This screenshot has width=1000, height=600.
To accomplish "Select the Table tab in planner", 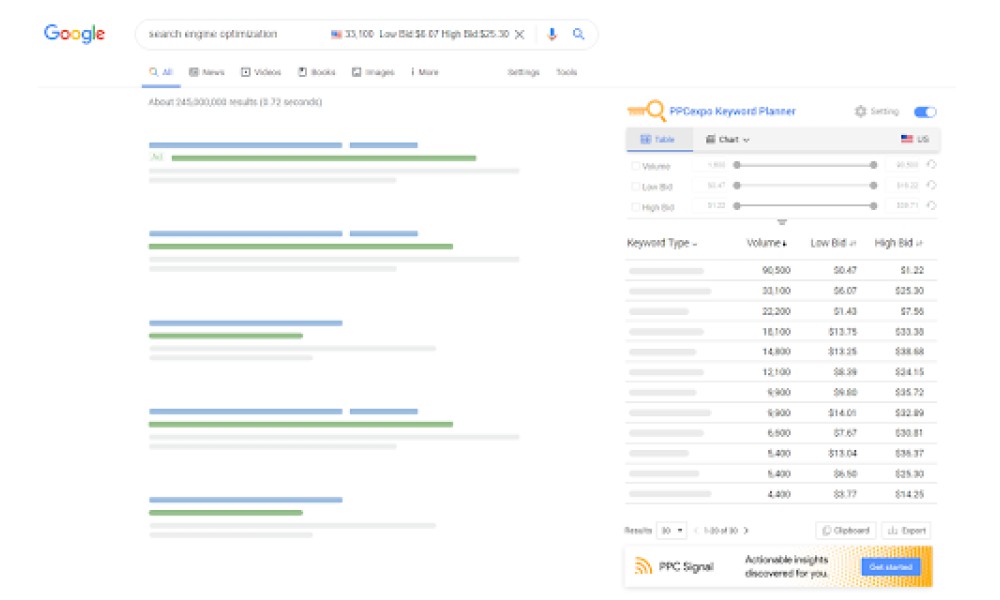I will [x=659, y=140].
